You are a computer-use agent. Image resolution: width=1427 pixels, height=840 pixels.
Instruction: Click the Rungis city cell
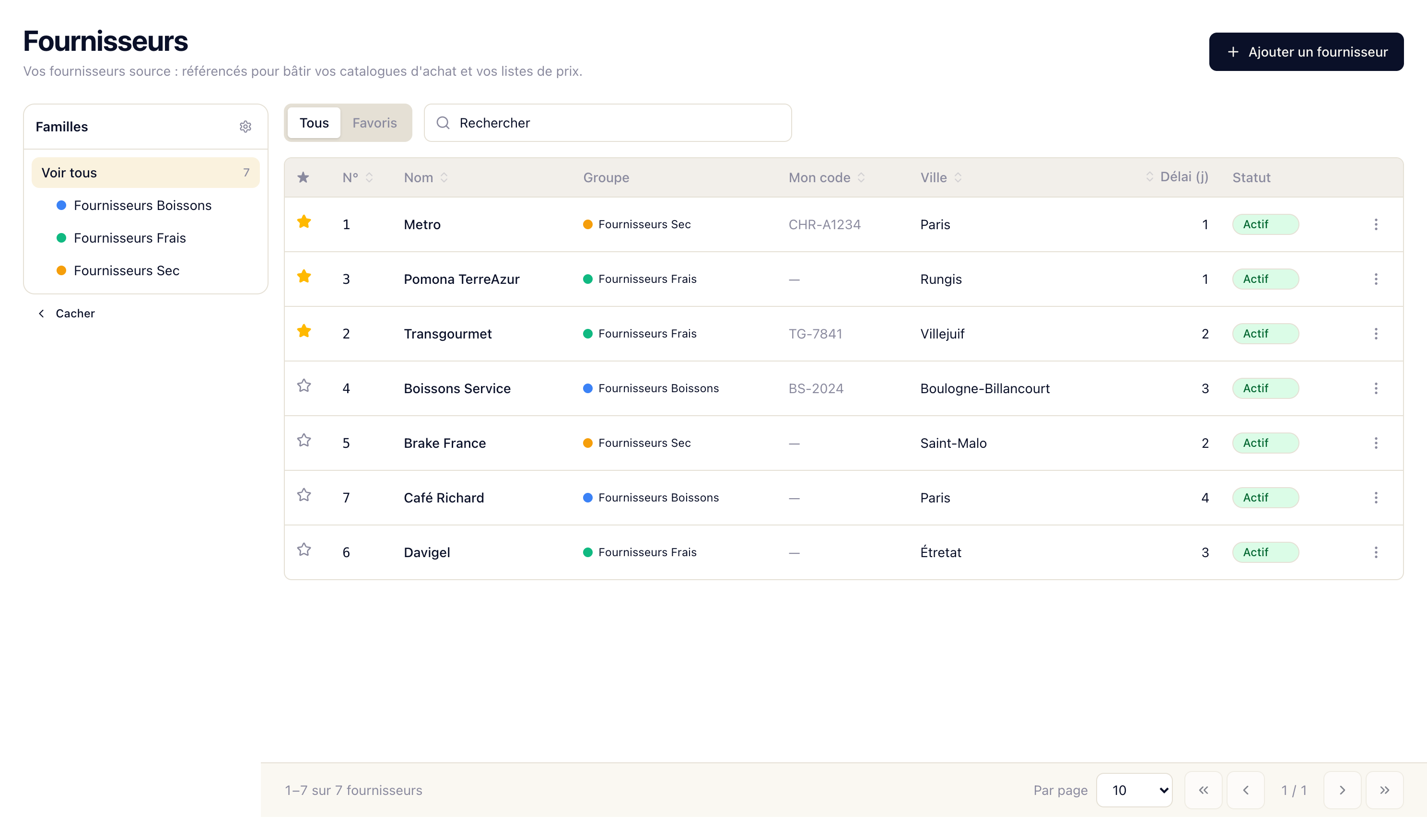(x=941, y=279)
